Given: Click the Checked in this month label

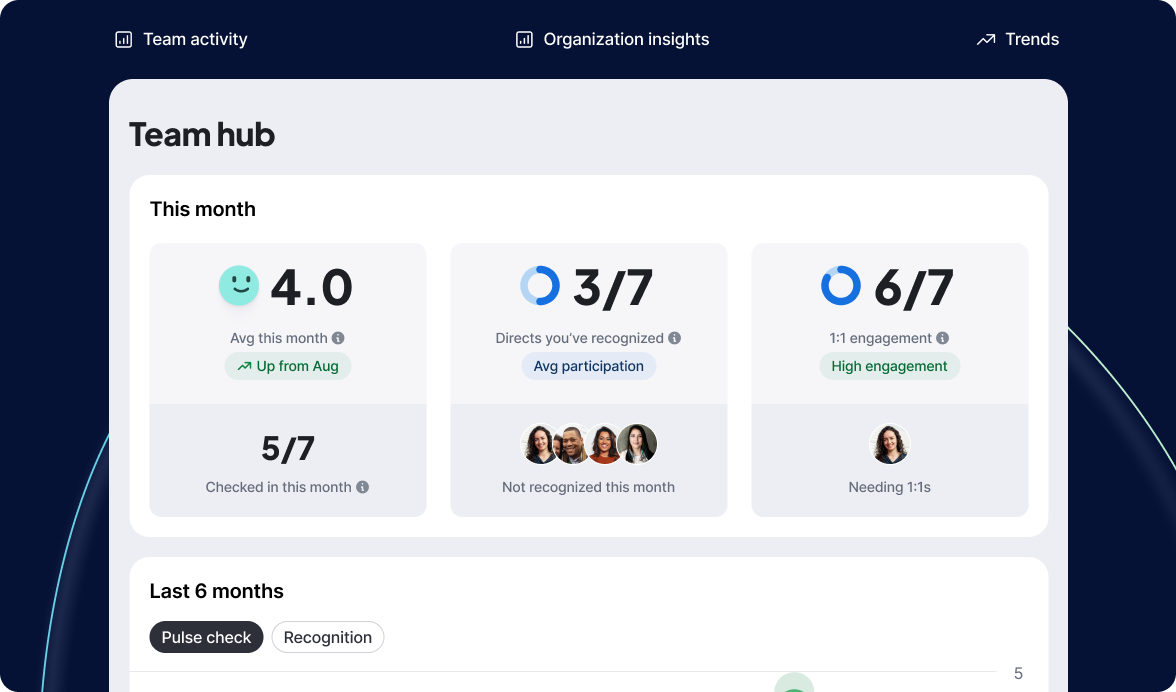Looking at the screenshot, I should coord(278,487).
